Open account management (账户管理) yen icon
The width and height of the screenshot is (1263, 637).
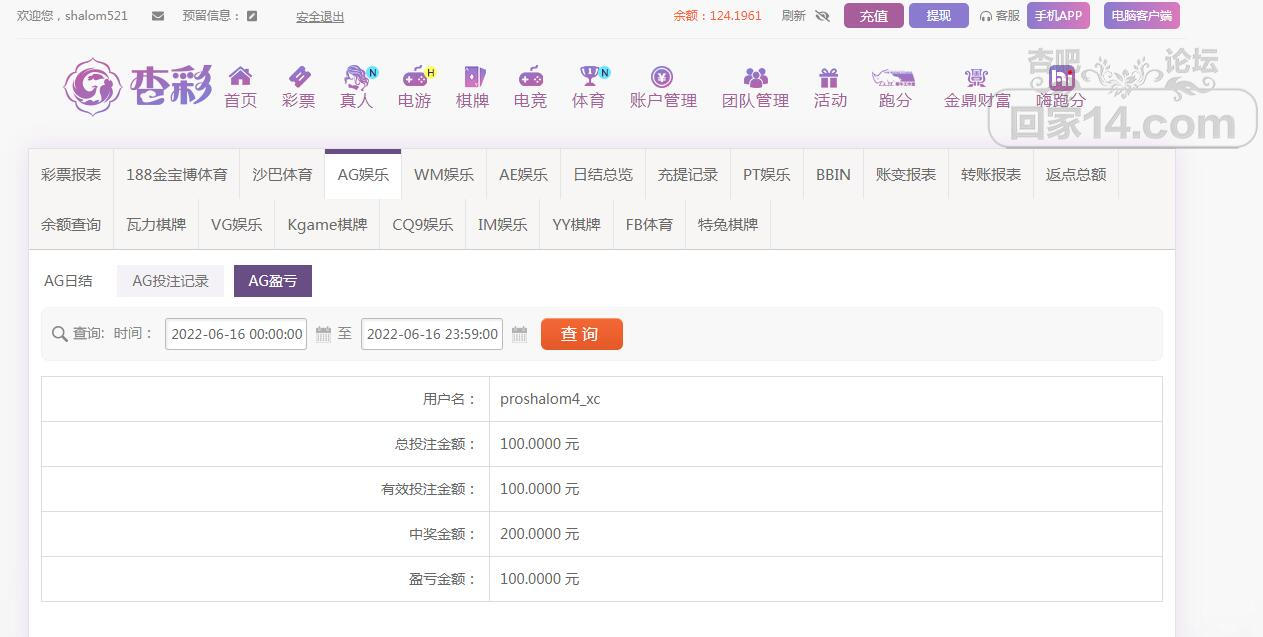662,77
